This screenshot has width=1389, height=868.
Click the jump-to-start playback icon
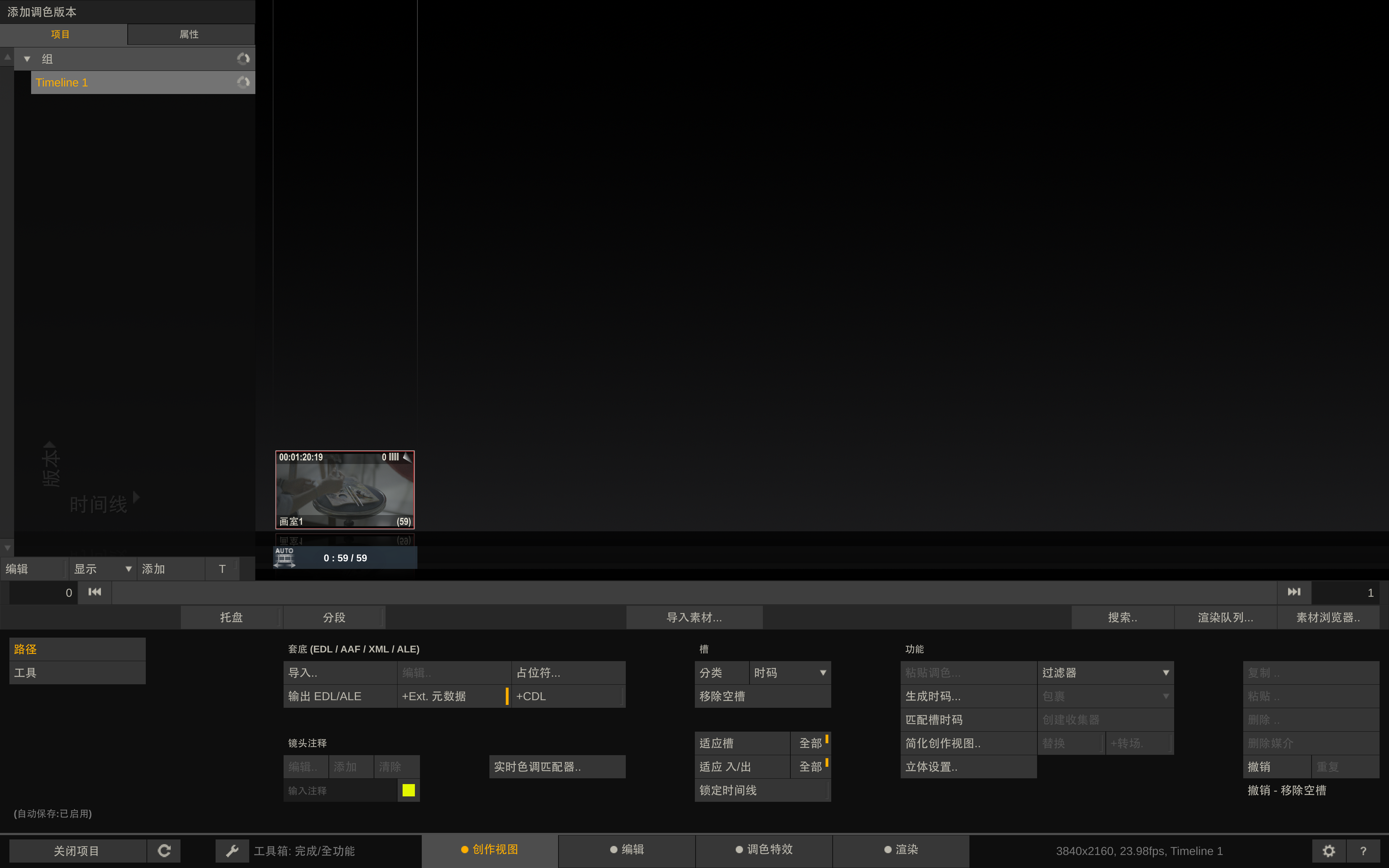[95, 592]
